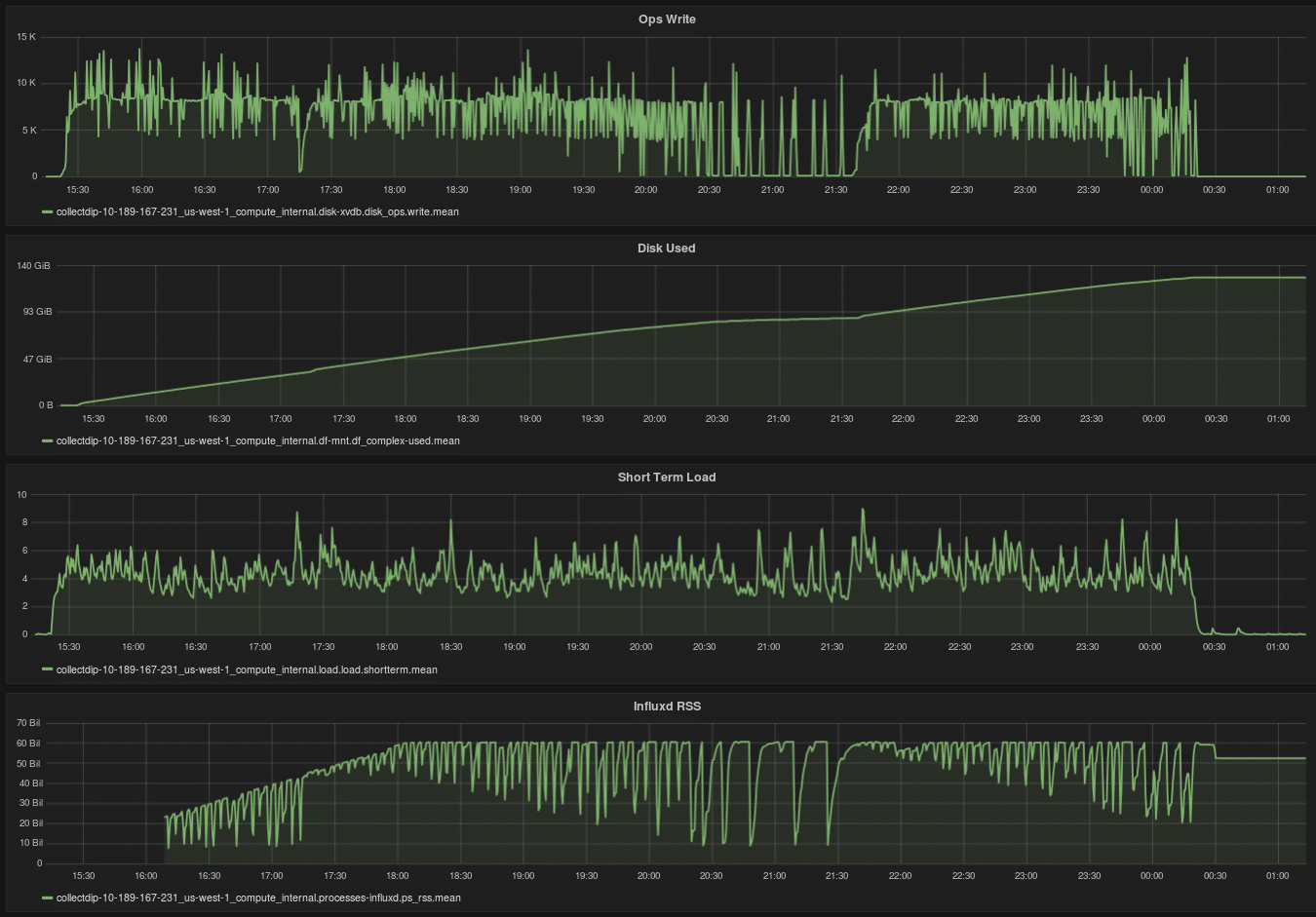Open color picker for Short Term Load legend
Screen dimensions: 1316x917
[x=48, y=669]
